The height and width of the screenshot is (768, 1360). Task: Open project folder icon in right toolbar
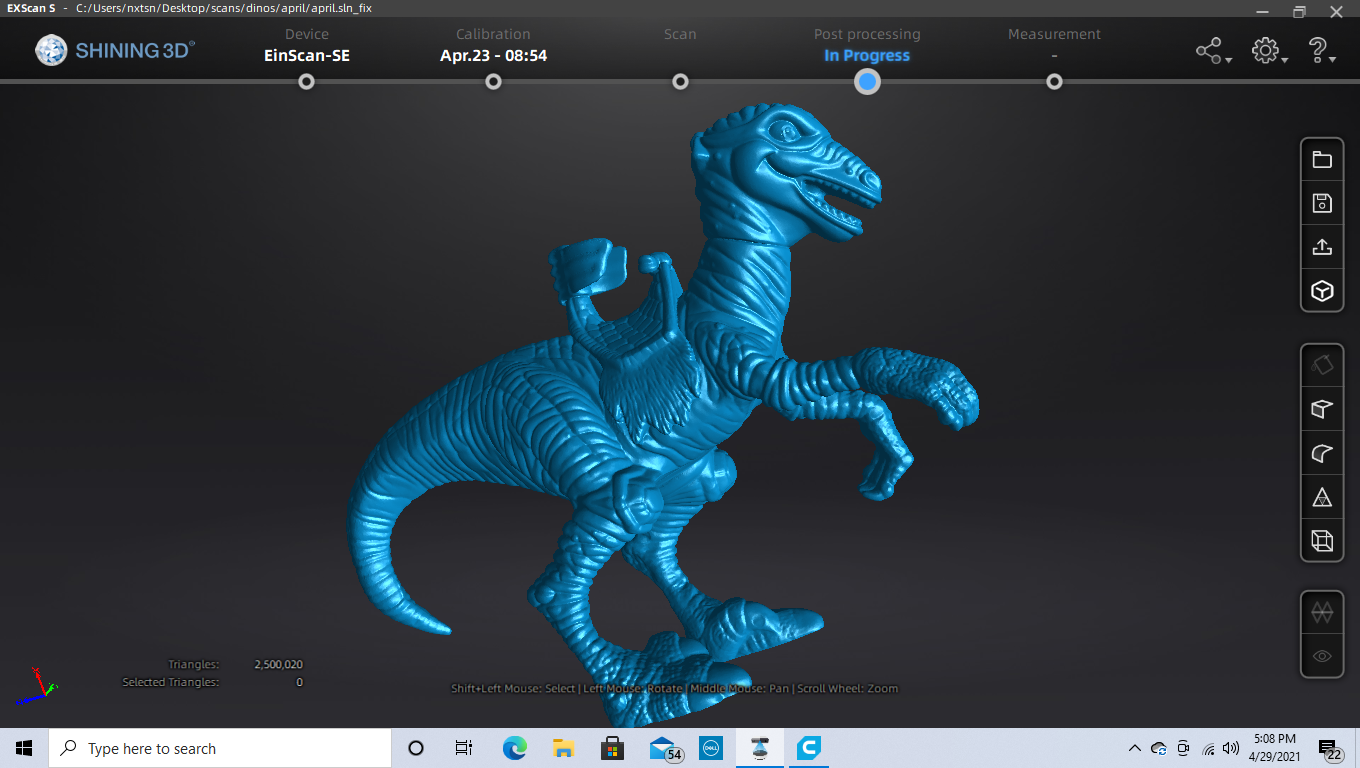pos(1322,160)
